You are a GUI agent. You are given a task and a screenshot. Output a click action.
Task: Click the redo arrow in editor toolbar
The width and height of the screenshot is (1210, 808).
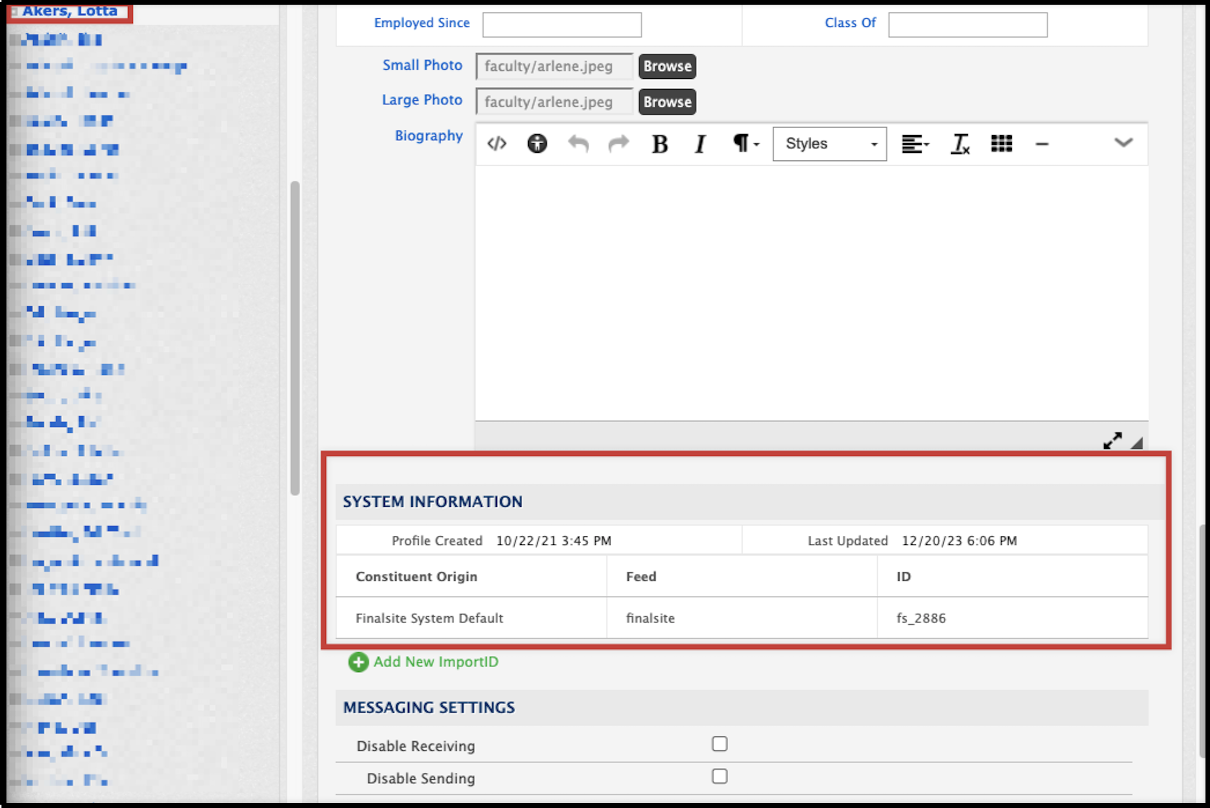coord(619,144)
